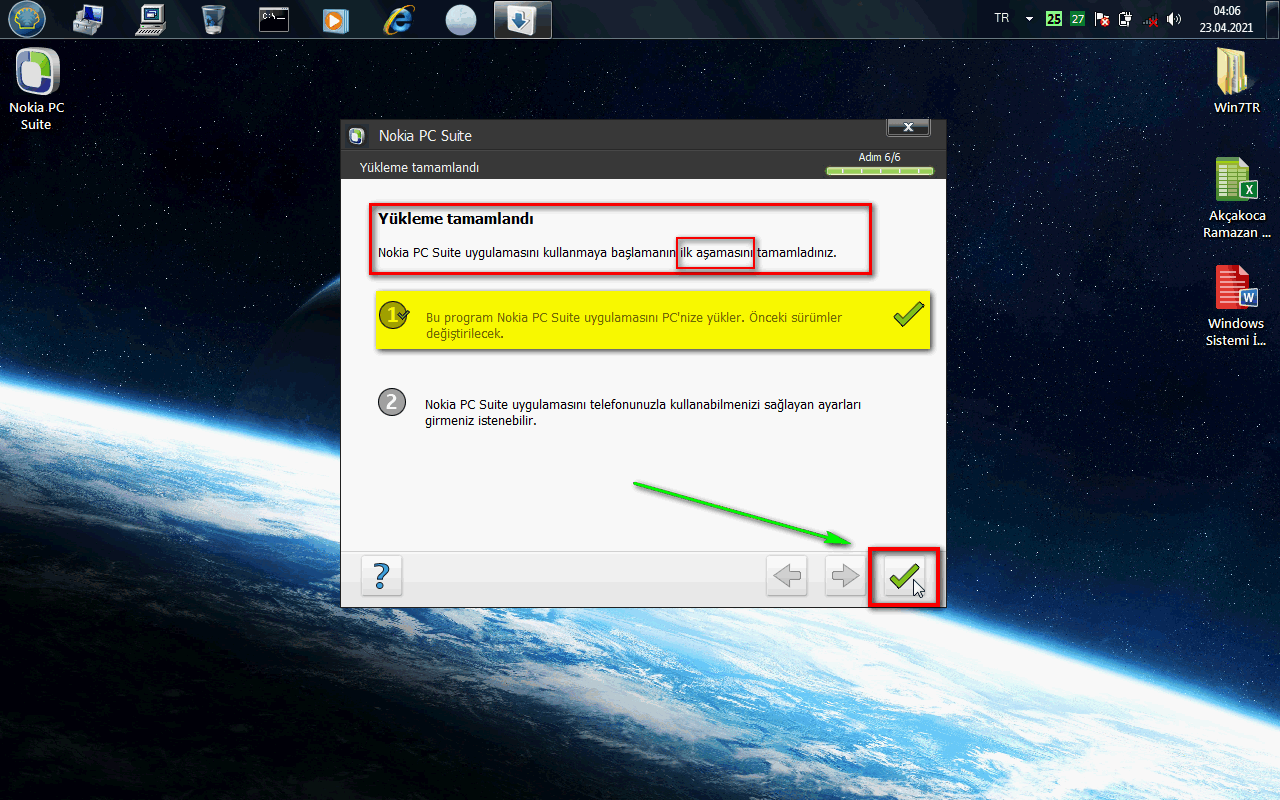Click the power plug tray icon
Screen dimensions: 1280x800
click(x=1125, y=19)
